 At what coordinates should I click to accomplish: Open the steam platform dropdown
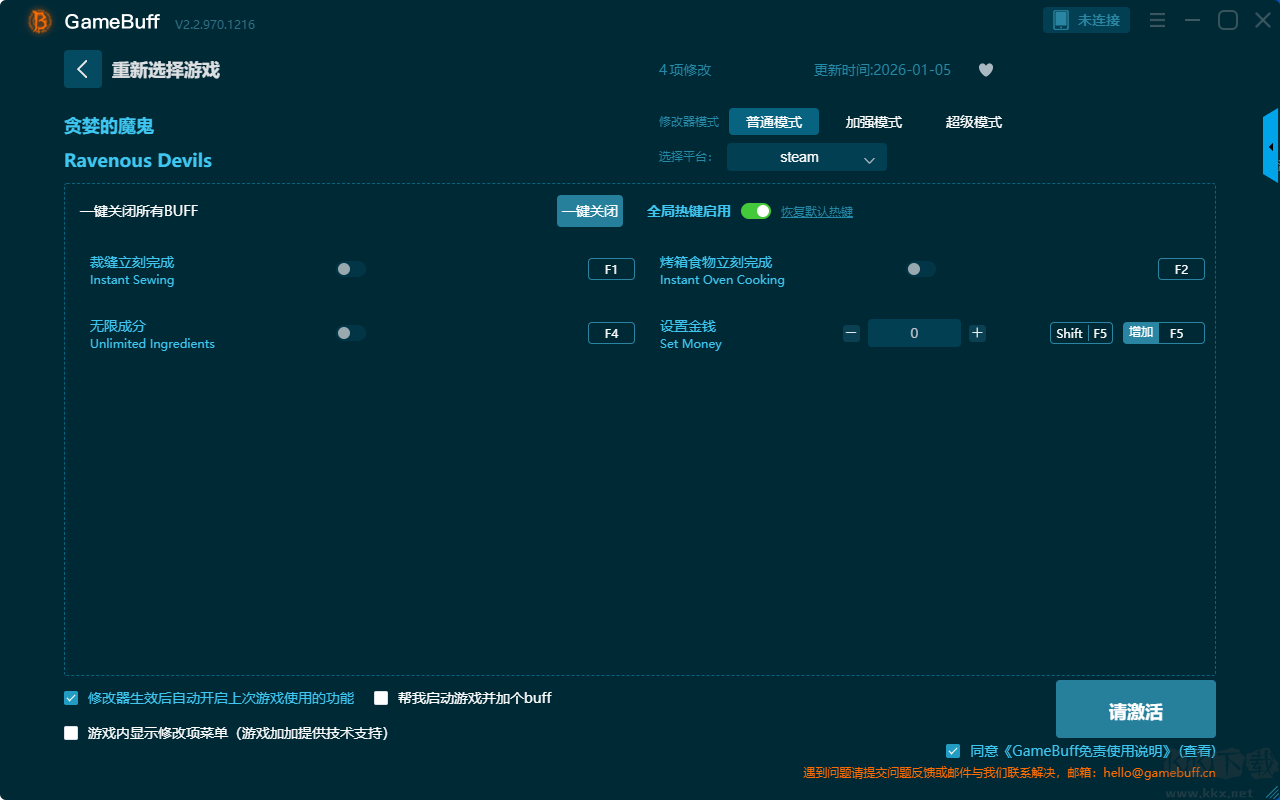(x=807, y=157)
